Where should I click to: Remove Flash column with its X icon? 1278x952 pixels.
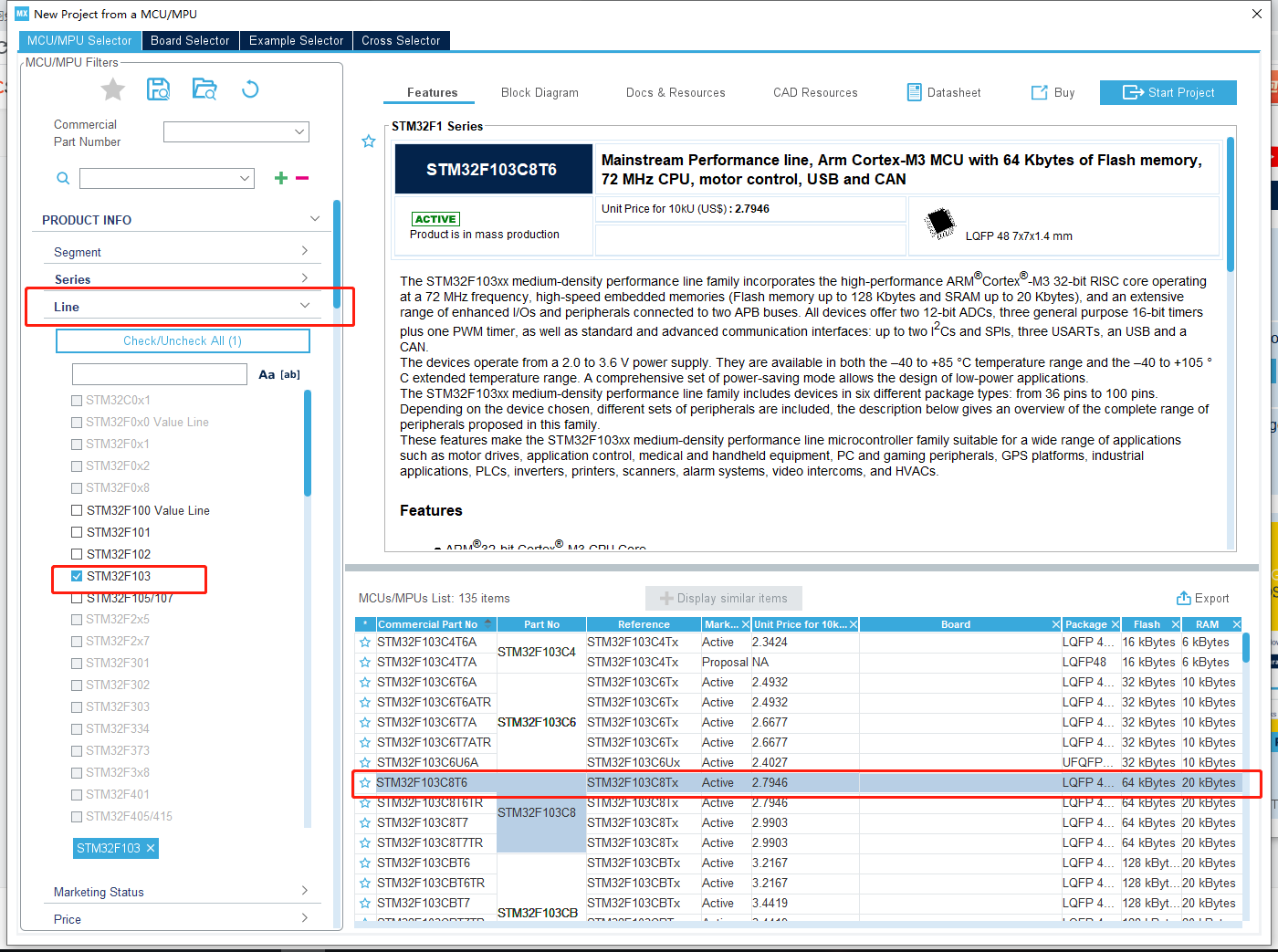coord(1175,624)
